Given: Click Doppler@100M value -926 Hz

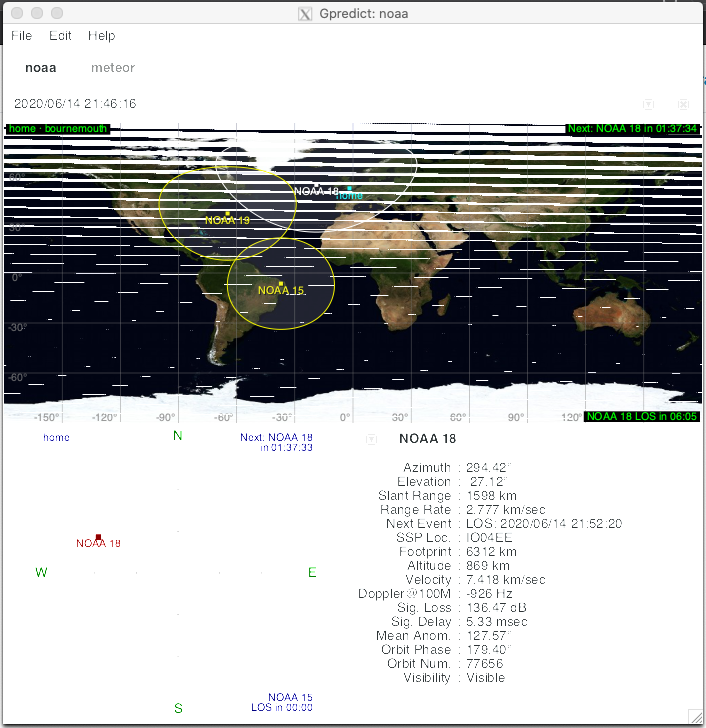Looking at the screenshot, I should click(x=489, y=594).
